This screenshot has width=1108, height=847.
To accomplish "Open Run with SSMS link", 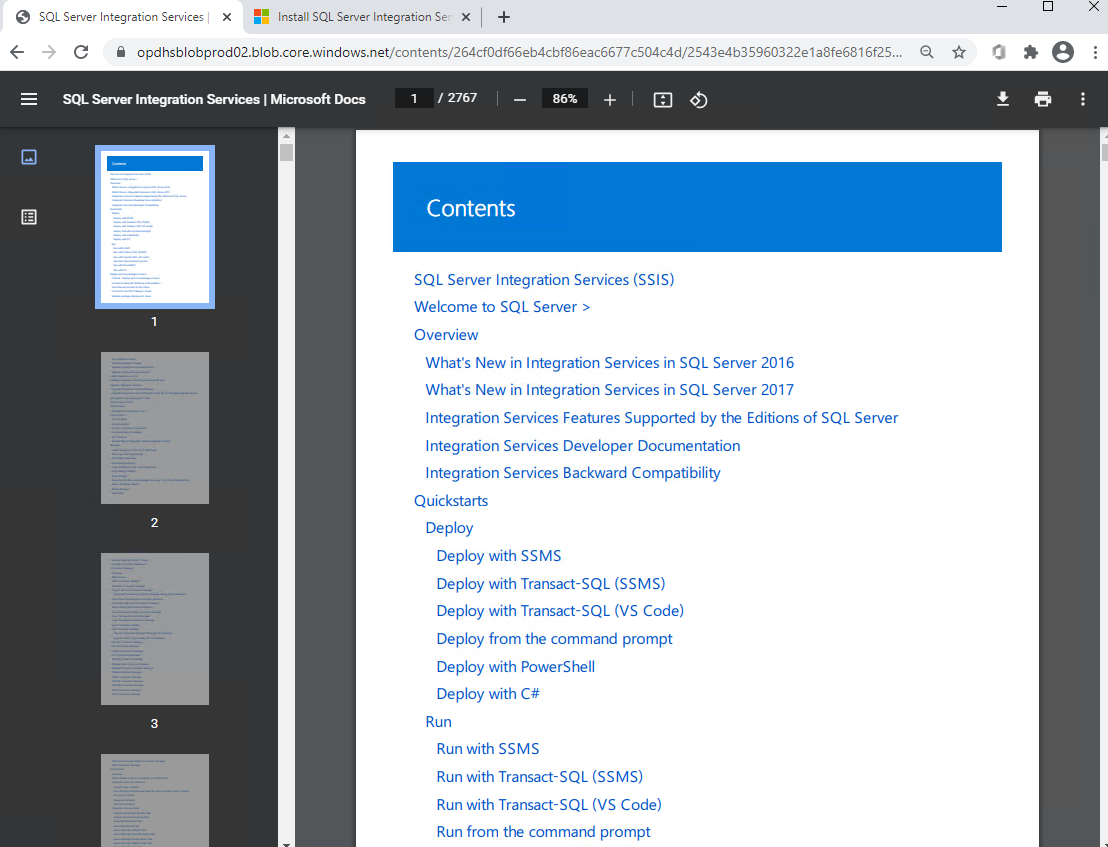I will [488, 749].
